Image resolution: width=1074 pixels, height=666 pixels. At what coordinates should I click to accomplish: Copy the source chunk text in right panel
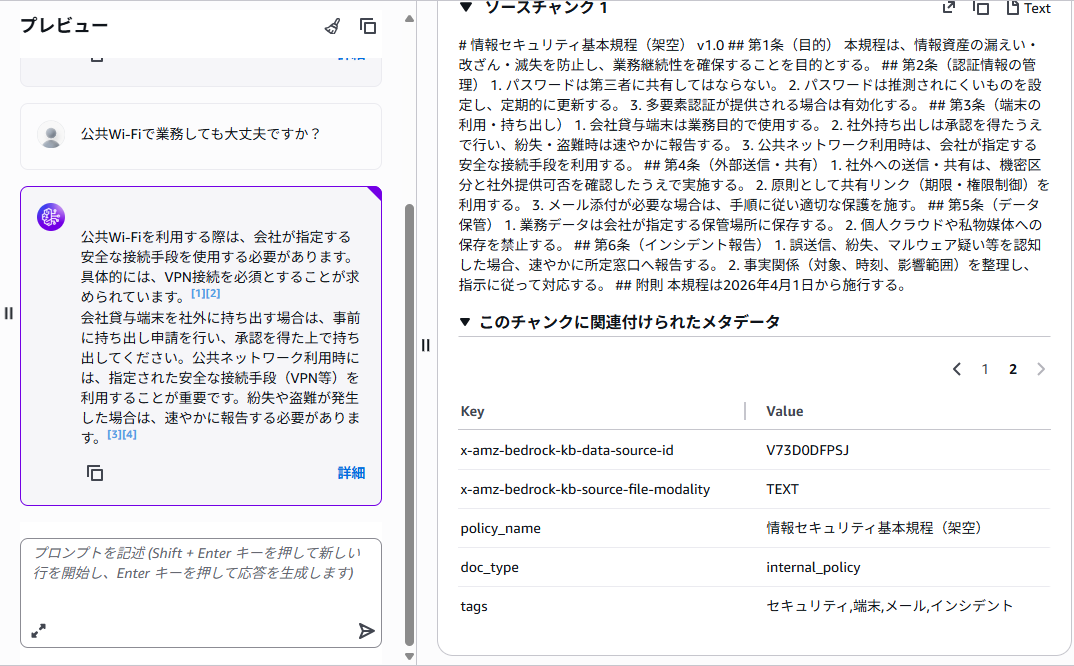point(982,8)
